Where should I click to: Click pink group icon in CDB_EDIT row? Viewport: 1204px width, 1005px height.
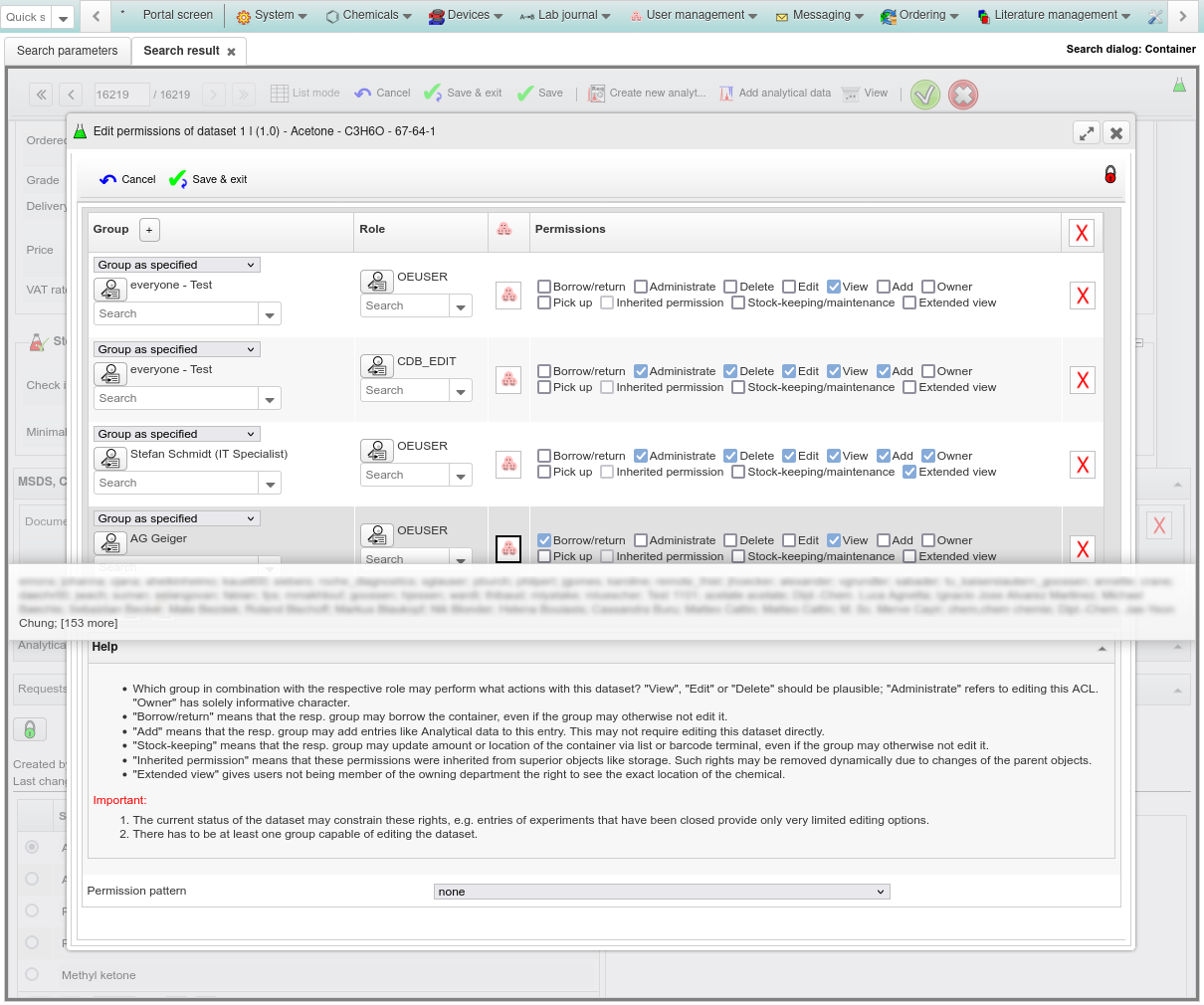(508, 380)
